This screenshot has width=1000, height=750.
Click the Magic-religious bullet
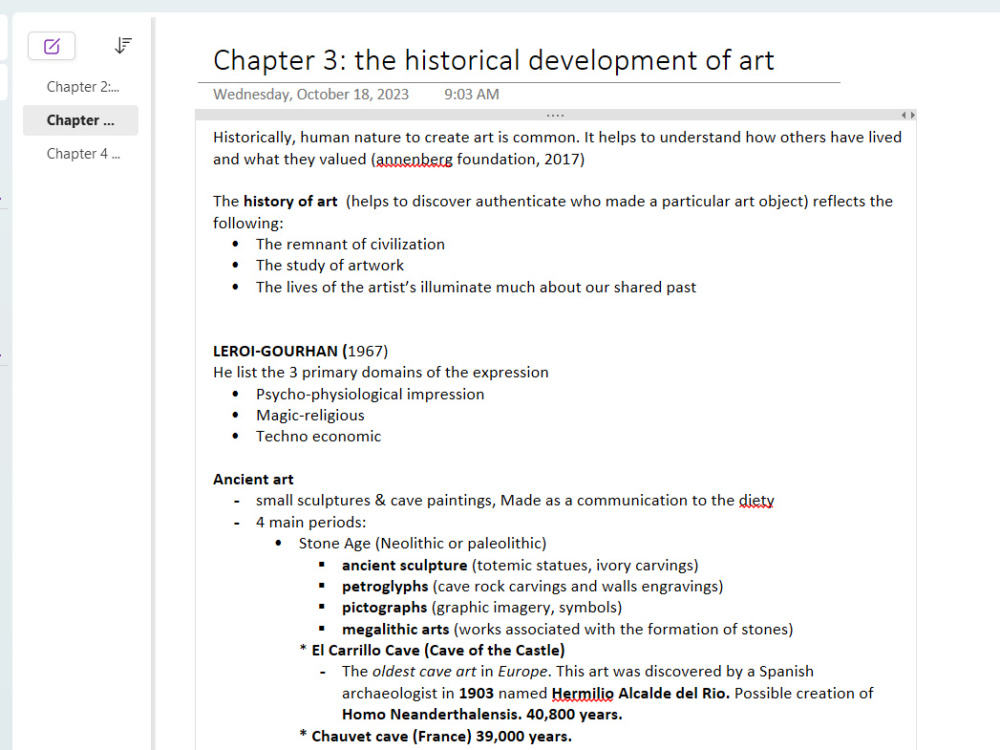310,415
